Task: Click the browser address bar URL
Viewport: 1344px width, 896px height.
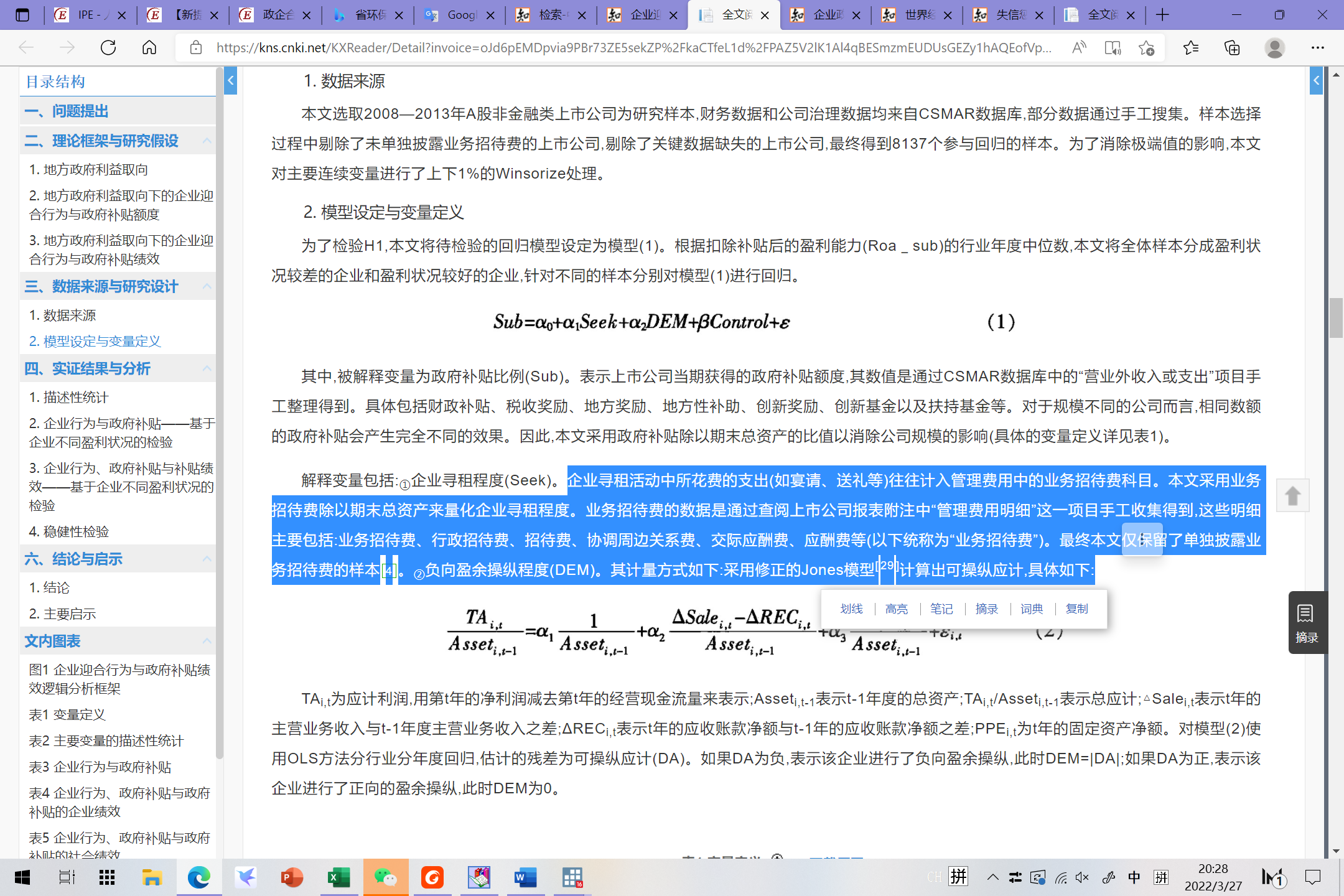Action: click(633, 48)
